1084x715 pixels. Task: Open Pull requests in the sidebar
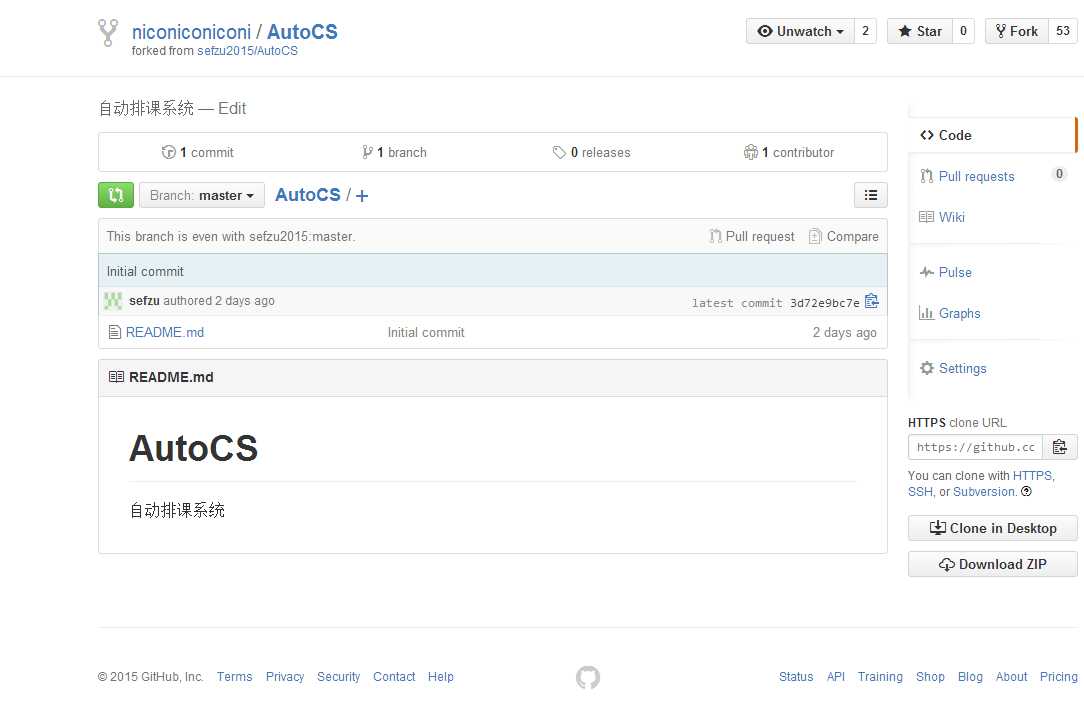[976, 176]
